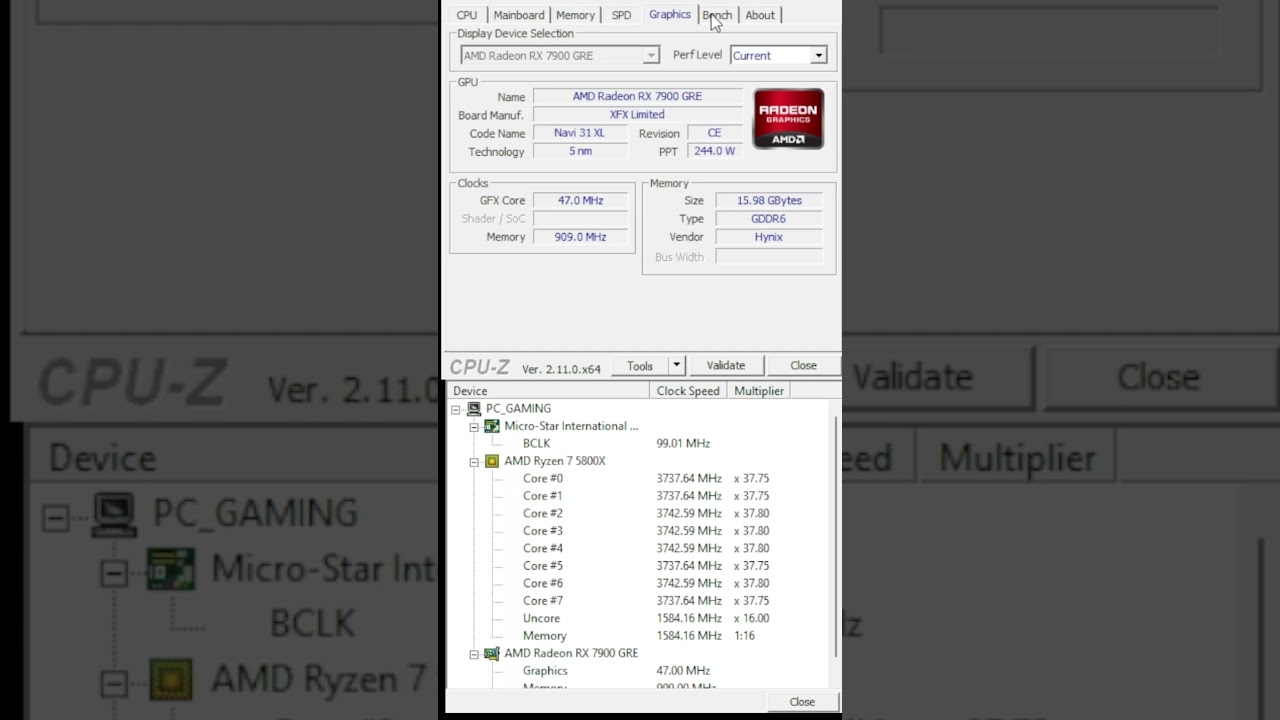This screenshot has width=1280, height=720.
Task: Click Close at the bottom of clocks window
Action: tap(802, 702)
